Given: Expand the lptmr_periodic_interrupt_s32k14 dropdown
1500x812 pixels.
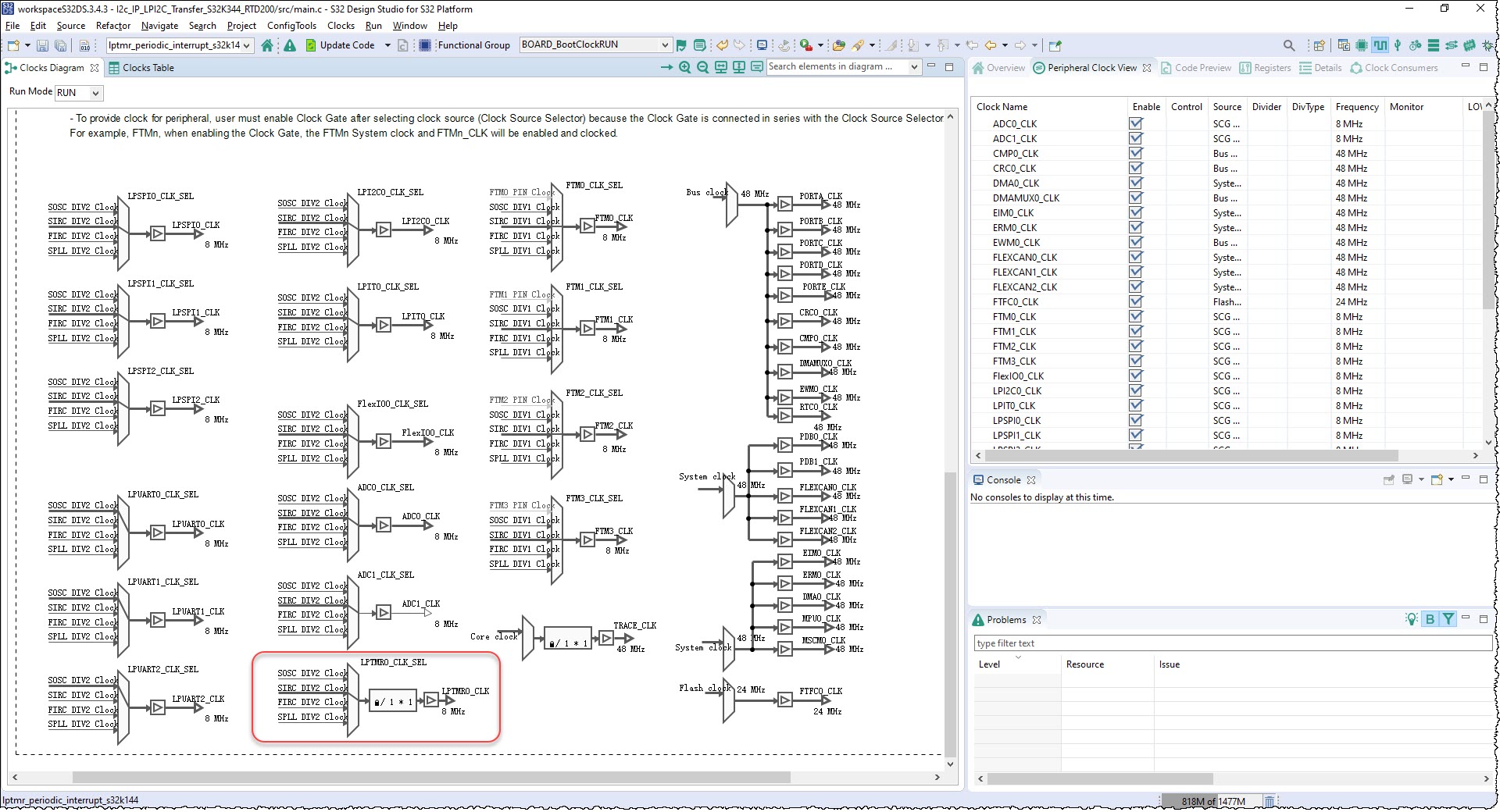Looking at the screenshot, I should (247, 45).
